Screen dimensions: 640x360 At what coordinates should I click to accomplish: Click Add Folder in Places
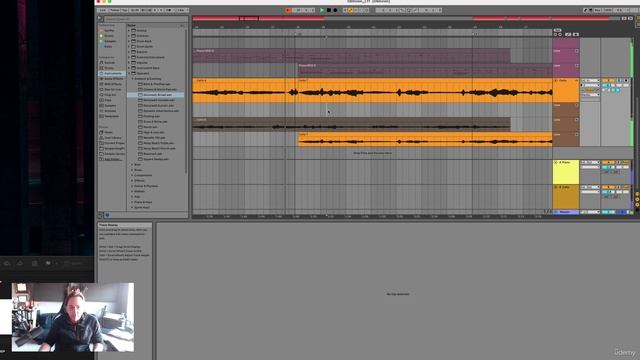pos(113,159)
